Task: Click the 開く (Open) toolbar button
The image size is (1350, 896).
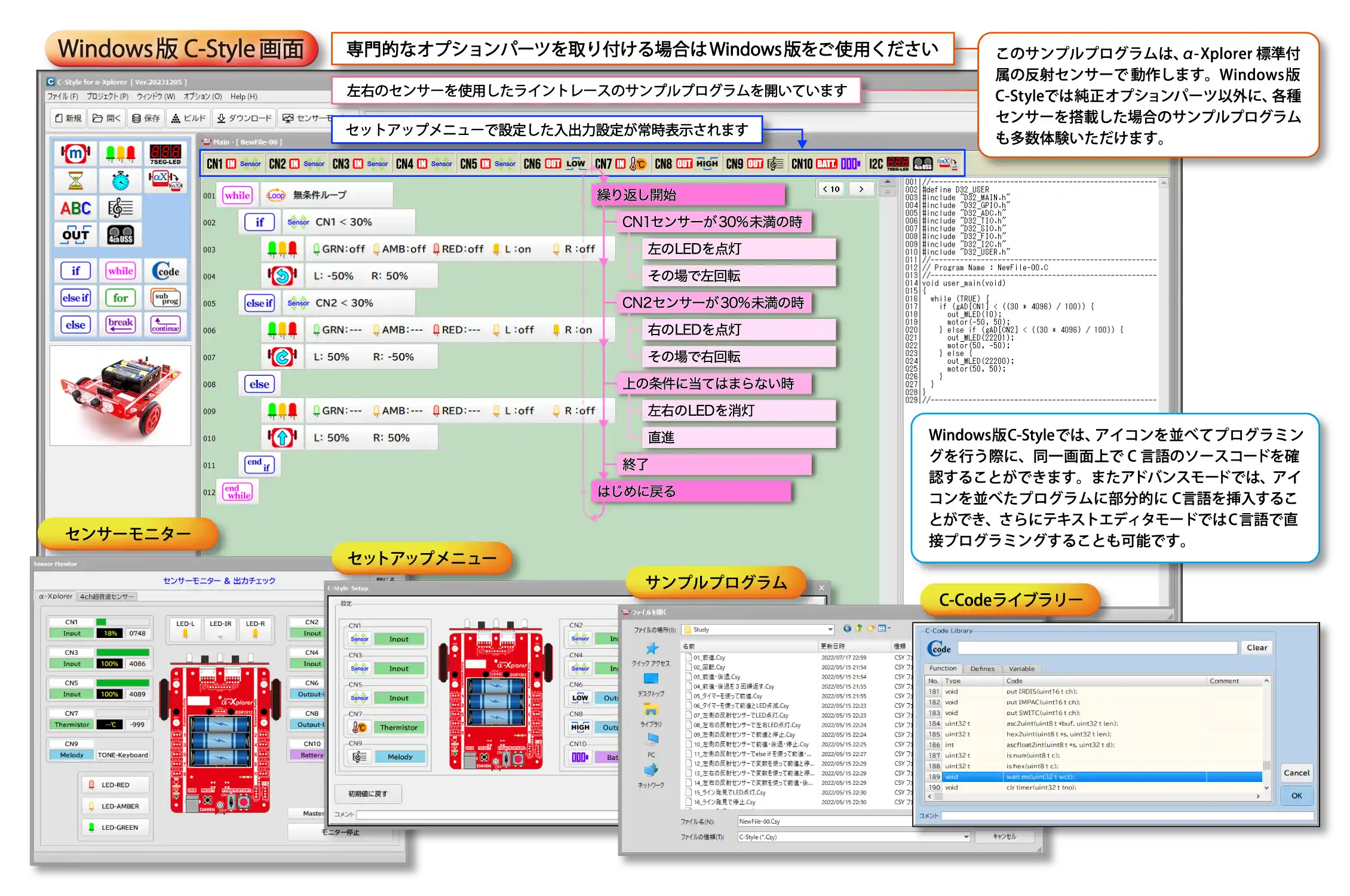Action: click(106, 118)
